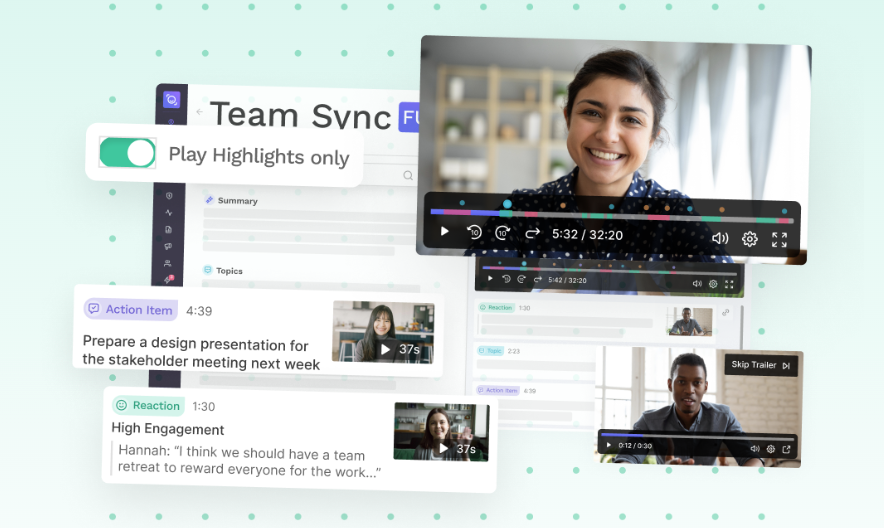Play the smaller 5:42 / 32:20 video
The image size is (884, 528).
tap(490, 278)
